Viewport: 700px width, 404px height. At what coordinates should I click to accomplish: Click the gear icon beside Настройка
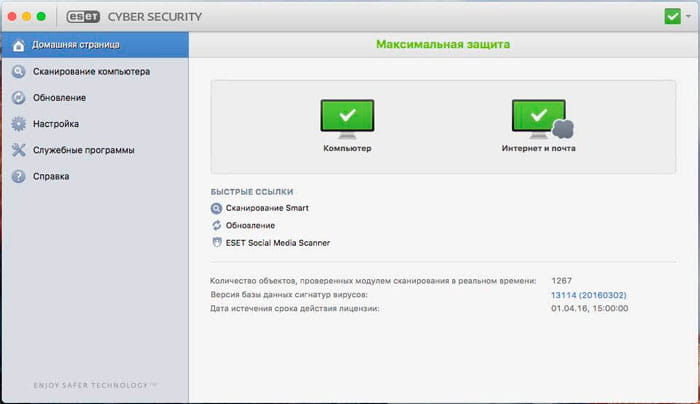pos(18,124)
